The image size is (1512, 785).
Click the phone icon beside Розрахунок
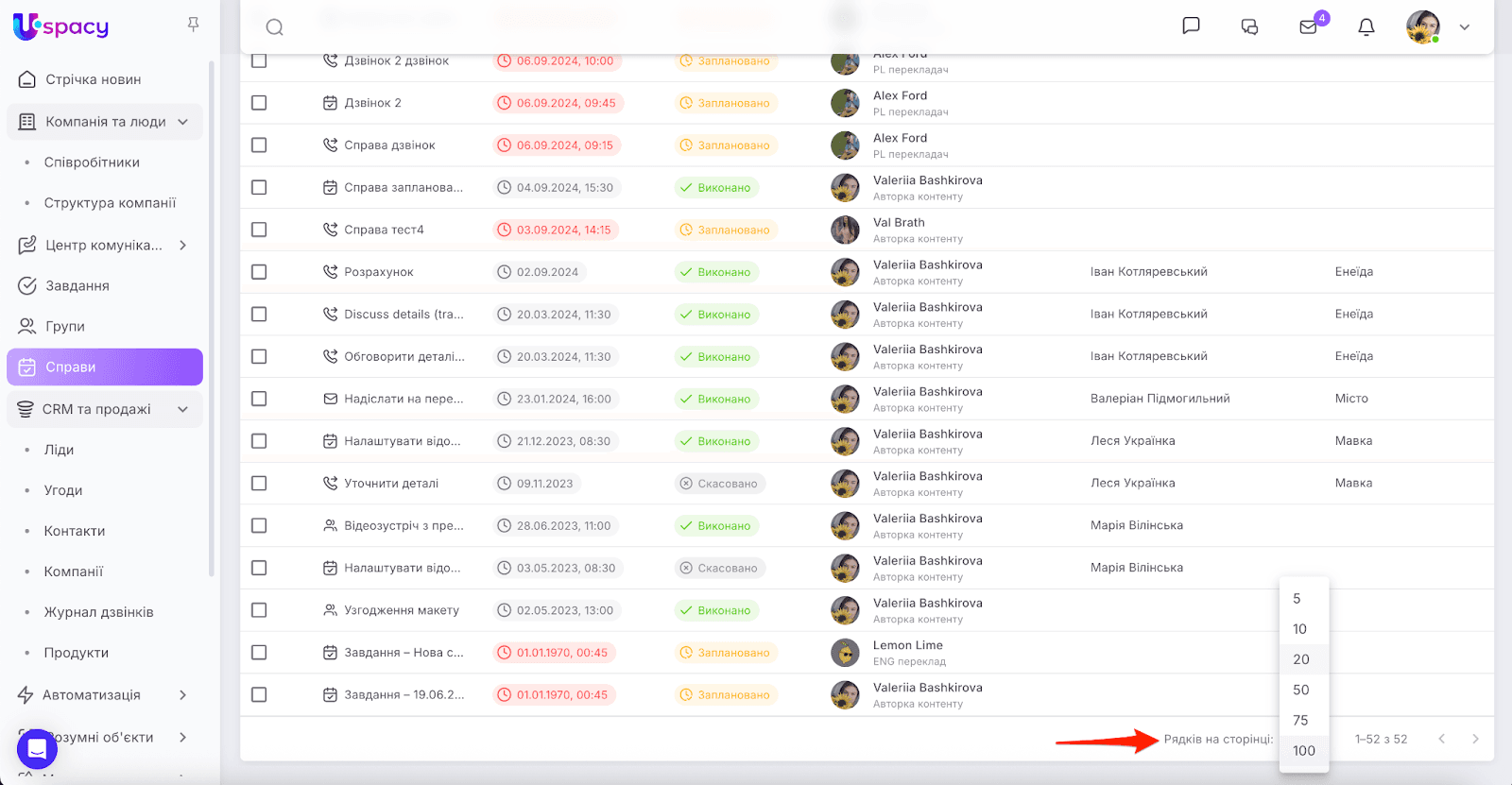pyautogui.click(x=330, y=272)
